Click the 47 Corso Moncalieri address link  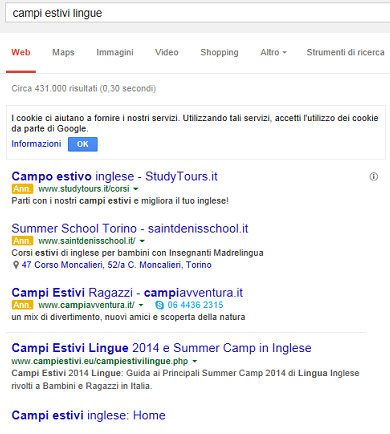[116, 265]
